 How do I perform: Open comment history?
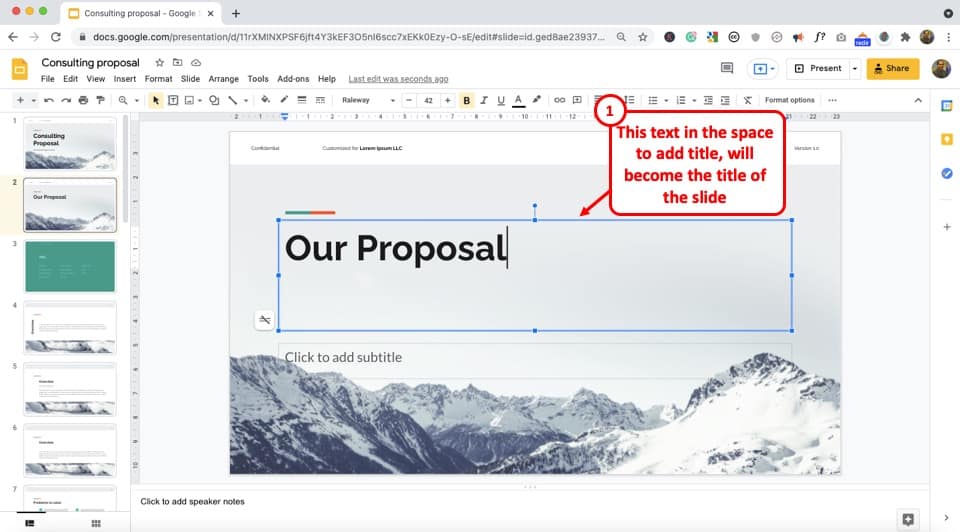(727, 68)
